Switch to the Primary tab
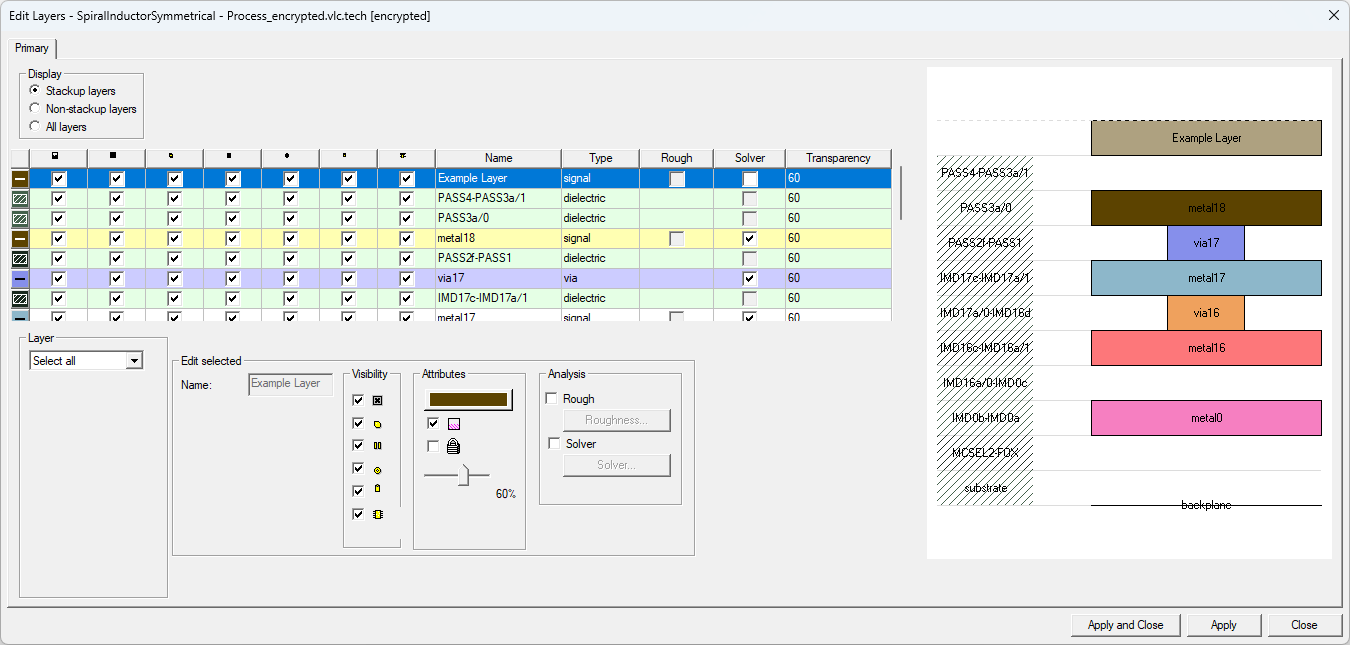Screen dimensions: 1350x645 33,47
